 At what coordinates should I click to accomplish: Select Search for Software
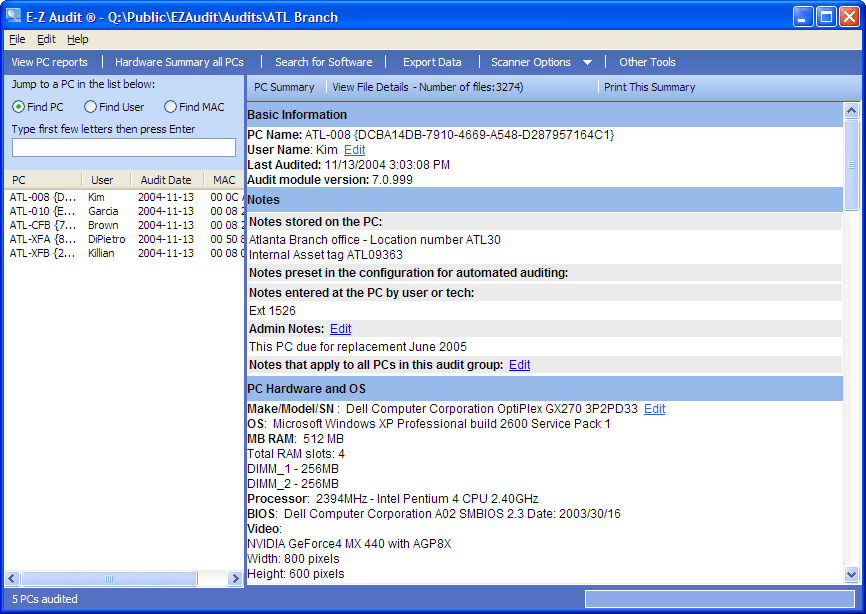coord(323,61)
